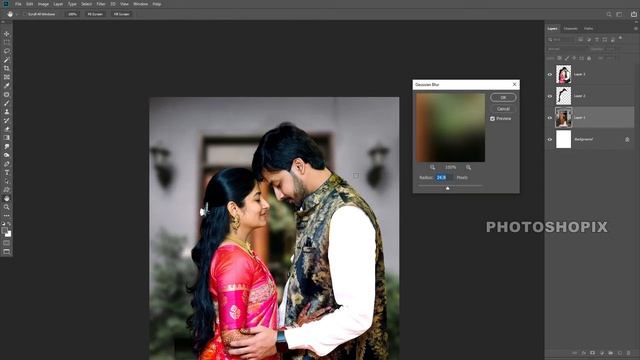Click the add layer mask icon
Image resolution: width=640 pixels, height=360 pixels.
593,353
